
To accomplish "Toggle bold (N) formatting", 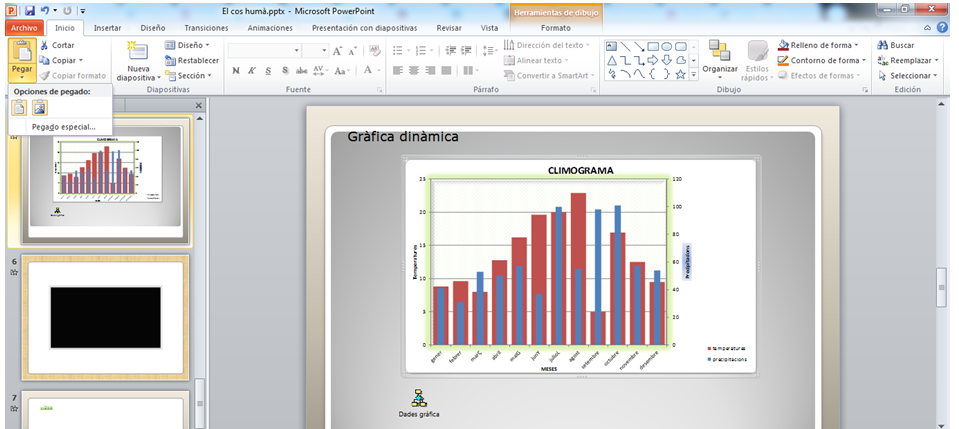I will click(236, 71).
